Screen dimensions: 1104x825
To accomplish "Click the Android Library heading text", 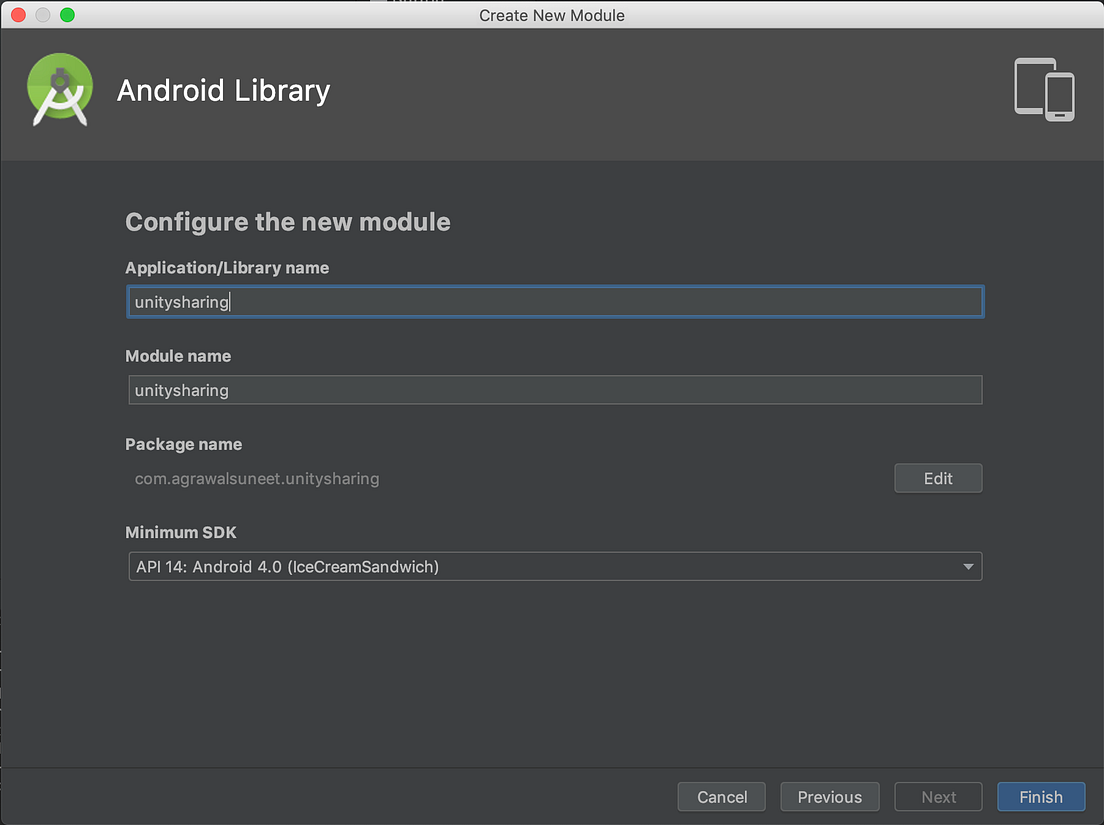I will pyautogui.click(x=223, y=90).
